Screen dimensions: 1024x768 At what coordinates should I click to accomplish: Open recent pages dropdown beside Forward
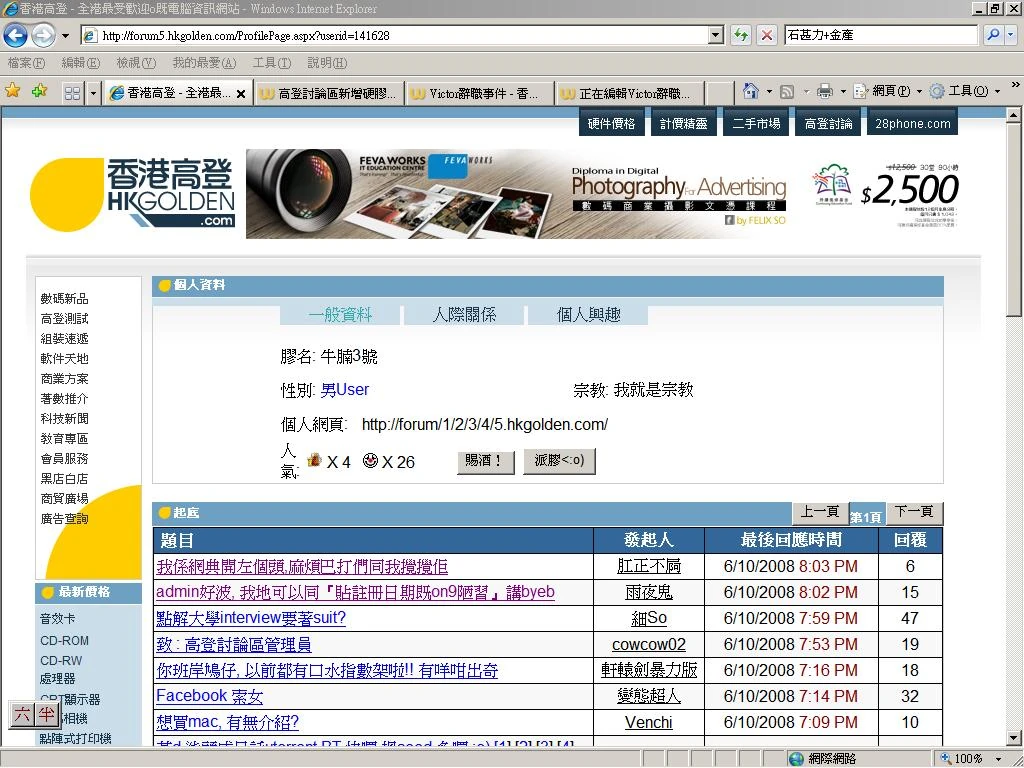point(65,35)
